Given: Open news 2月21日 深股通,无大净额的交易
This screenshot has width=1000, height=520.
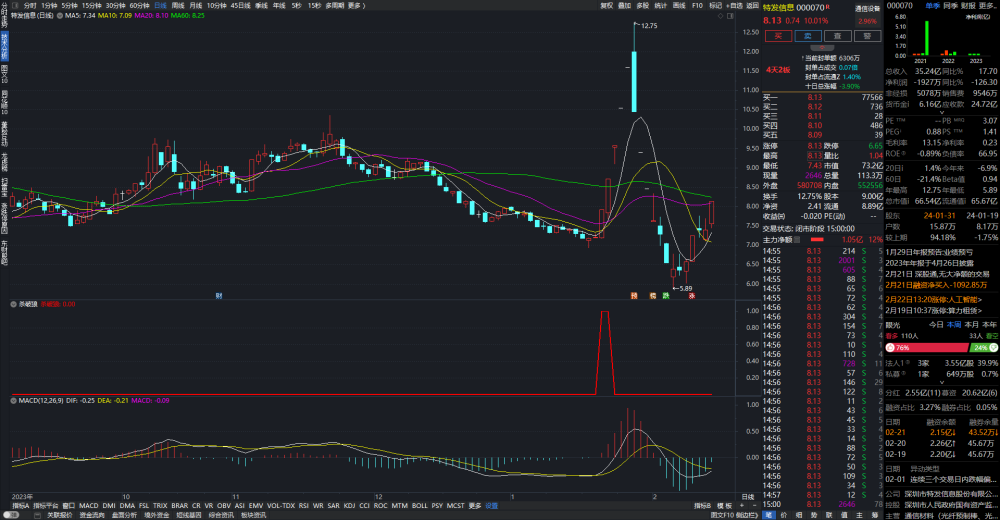Looking at the screenshot, I should pos(937,274).
